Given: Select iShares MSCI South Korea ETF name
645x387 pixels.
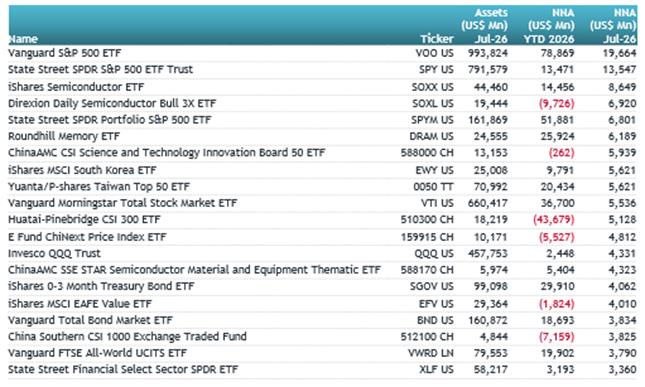Looking at the screenshot, I should pyautogui.click(x=82, y=170).
